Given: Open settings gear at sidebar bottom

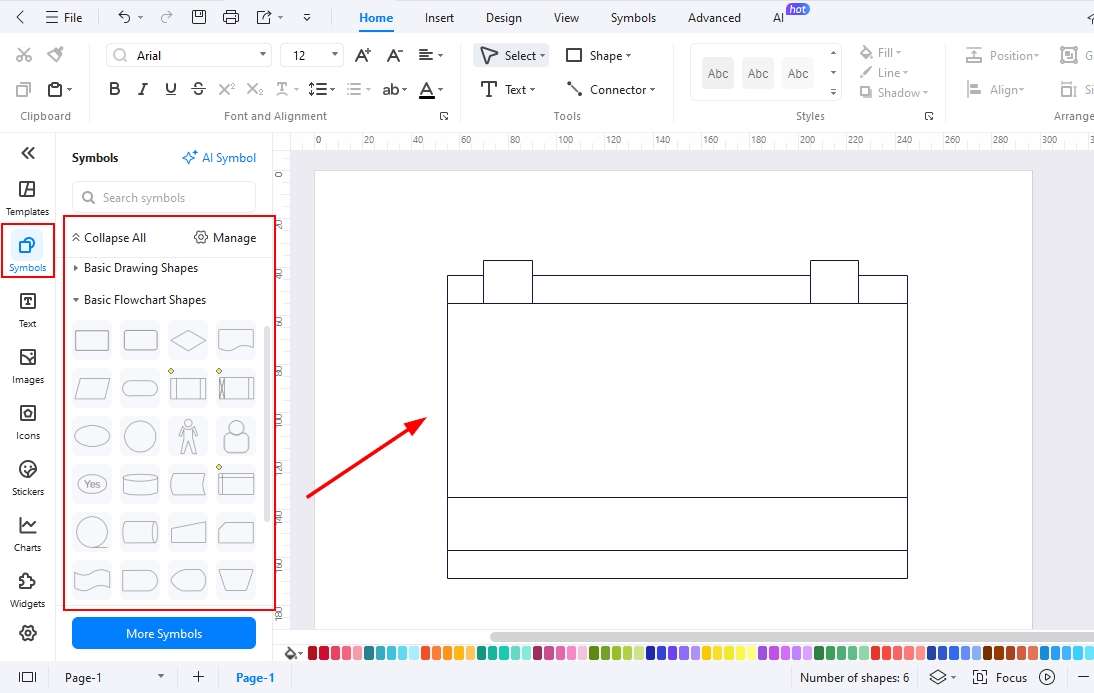Looking at the screenshot, I should pos(27,633).
